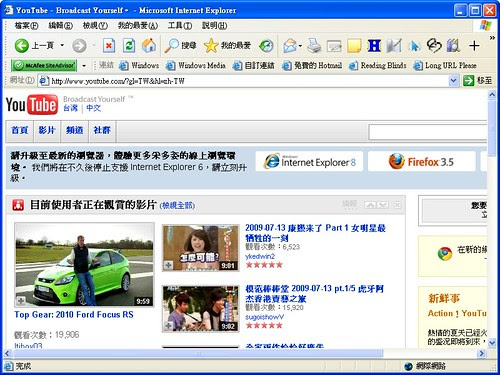The height and width of the screenshot is (375, 500).
Task: Go back with the green Back arrow
Action: (x=22, y=45)
